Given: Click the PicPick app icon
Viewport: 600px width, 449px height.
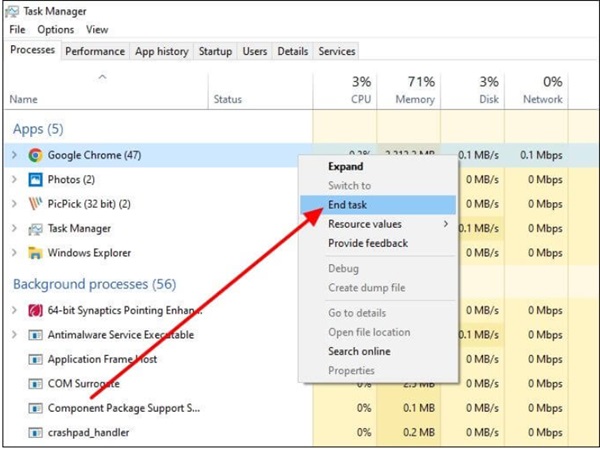Looking at the screenshot, I should (35, 204).
